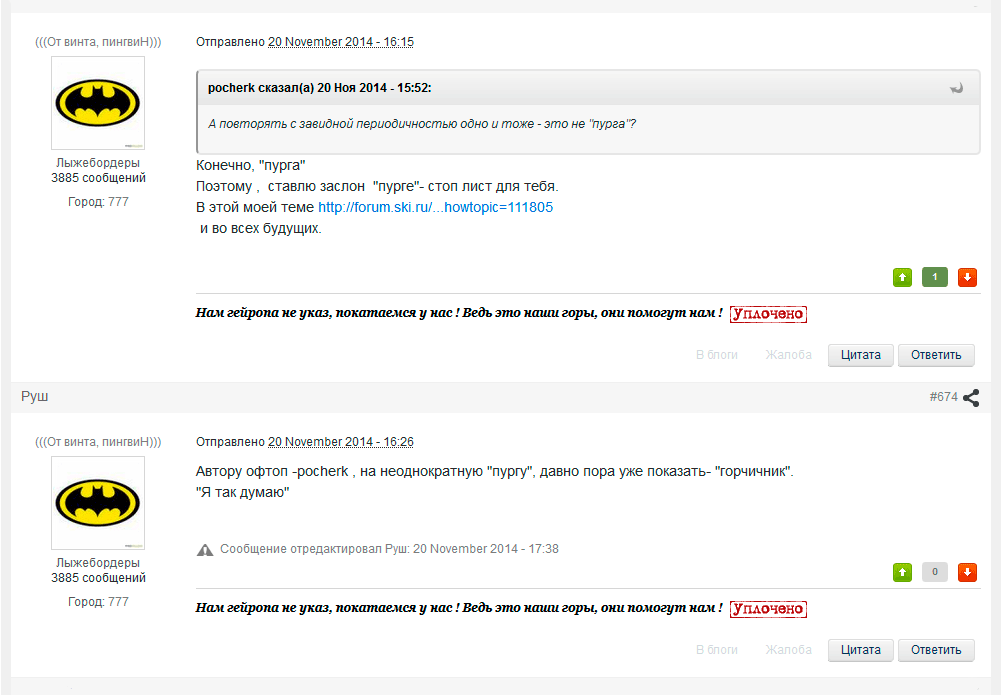Add post #674 to blogs via В блоги
The width and height of the screenshot is (1005, 695).
pyautogui.click(x=717, y=649)
